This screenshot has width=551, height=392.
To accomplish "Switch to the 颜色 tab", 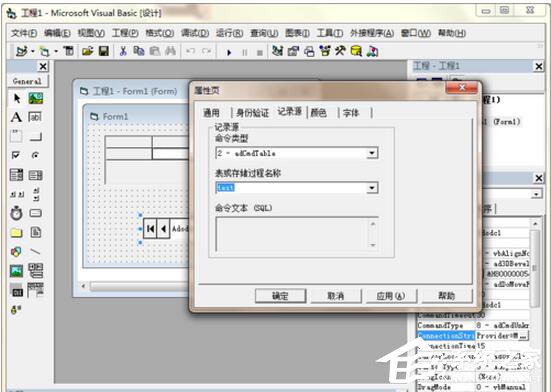I will pyautogui.click(x=319, y=113).
